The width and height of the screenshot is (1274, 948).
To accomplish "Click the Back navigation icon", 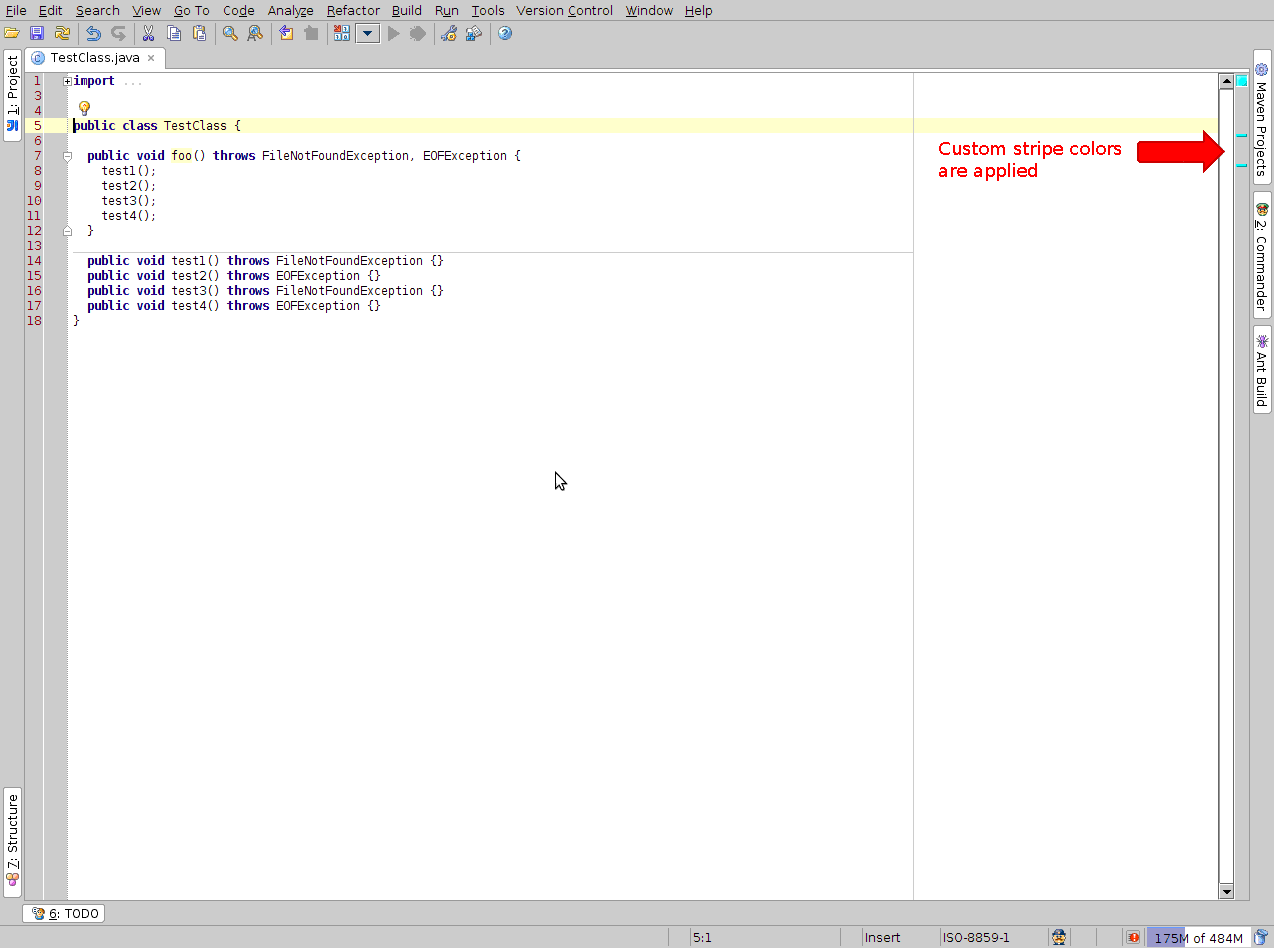I will 286,33.
